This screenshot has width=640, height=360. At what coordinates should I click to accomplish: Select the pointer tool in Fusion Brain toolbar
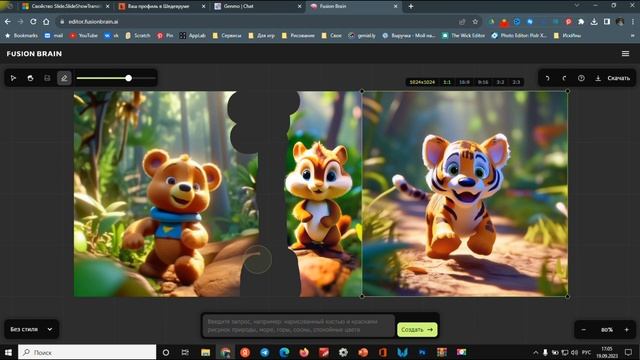[x=13, y=78]
